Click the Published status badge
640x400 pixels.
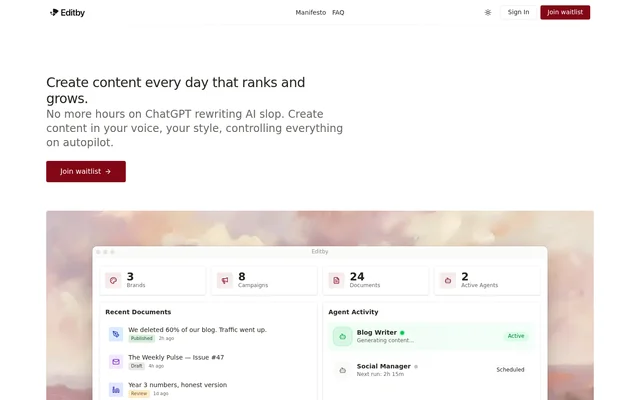point(142,338)
